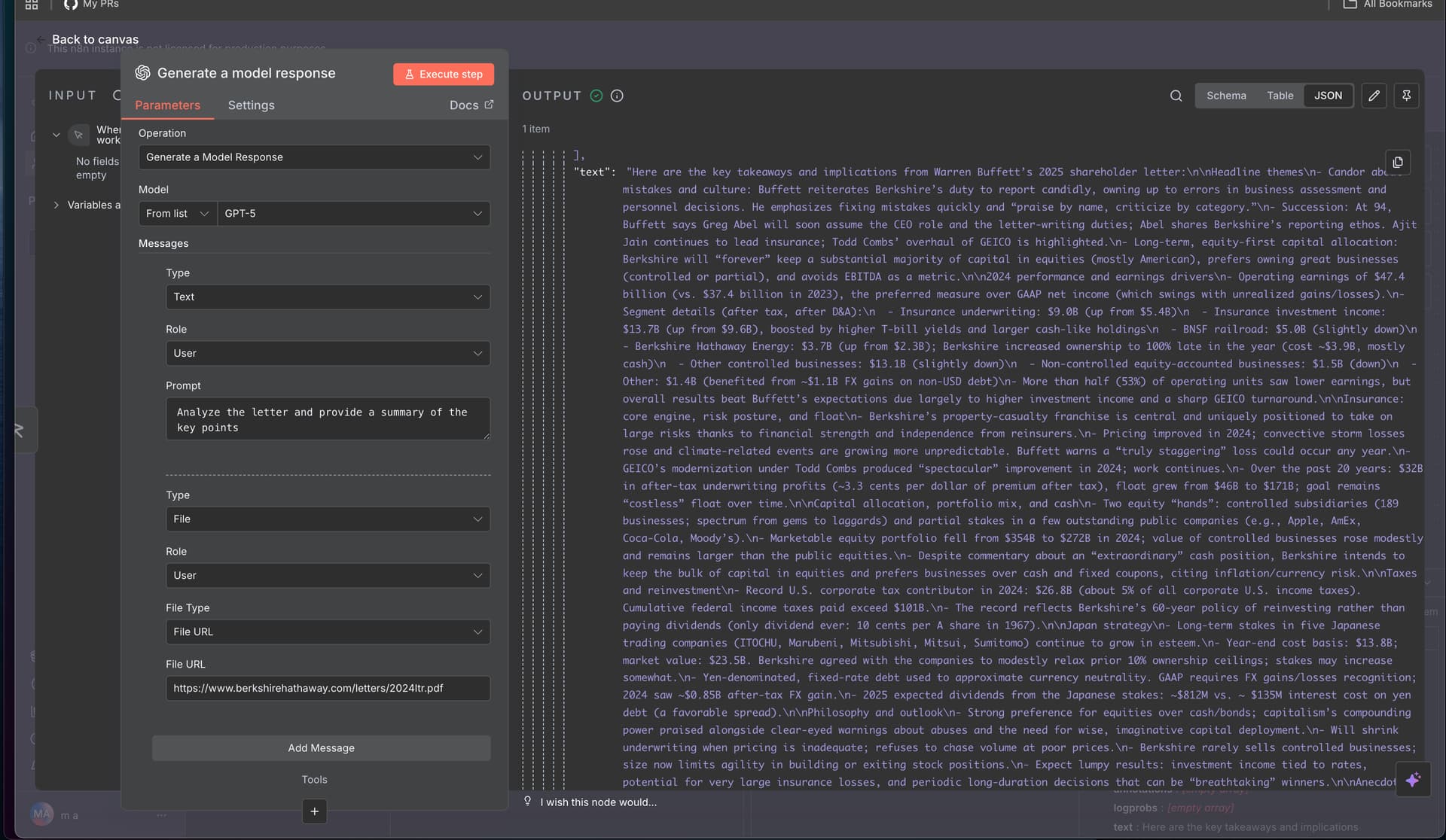Switch output view to Schema
The height and width of the screenshot is (840, 1446).
(1226, 96)
